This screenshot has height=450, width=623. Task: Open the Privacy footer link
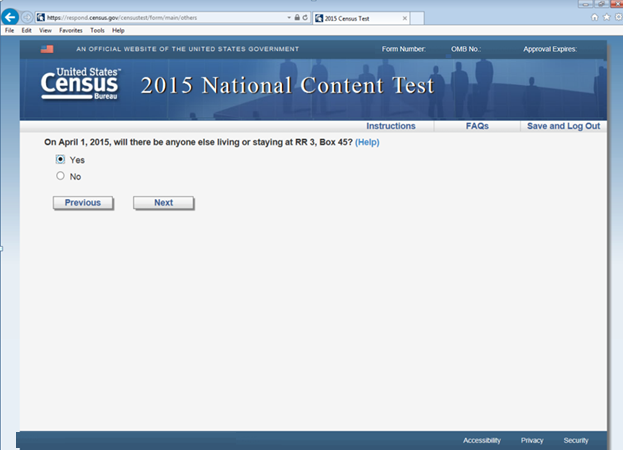click(x=532, y=440)
